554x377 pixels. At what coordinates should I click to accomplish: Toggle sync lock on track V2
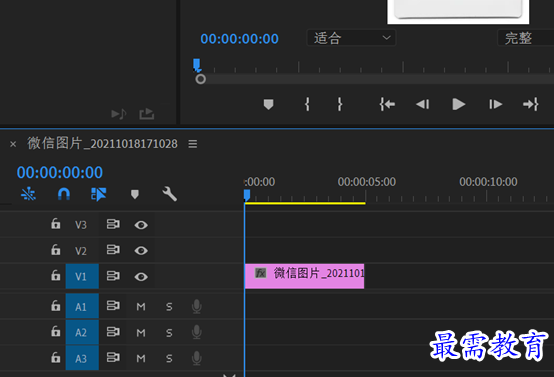coord(113,250)
